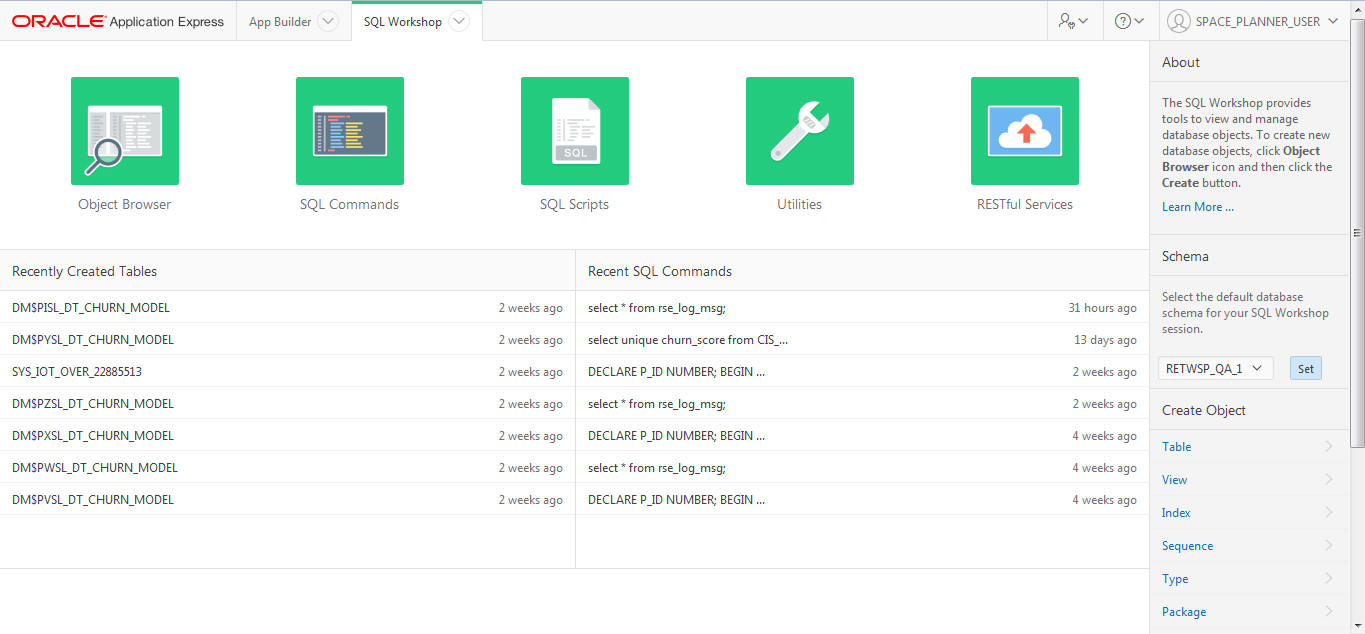Open the Object Browser icon
The image size is (1365, 634).
coord(125,131)
